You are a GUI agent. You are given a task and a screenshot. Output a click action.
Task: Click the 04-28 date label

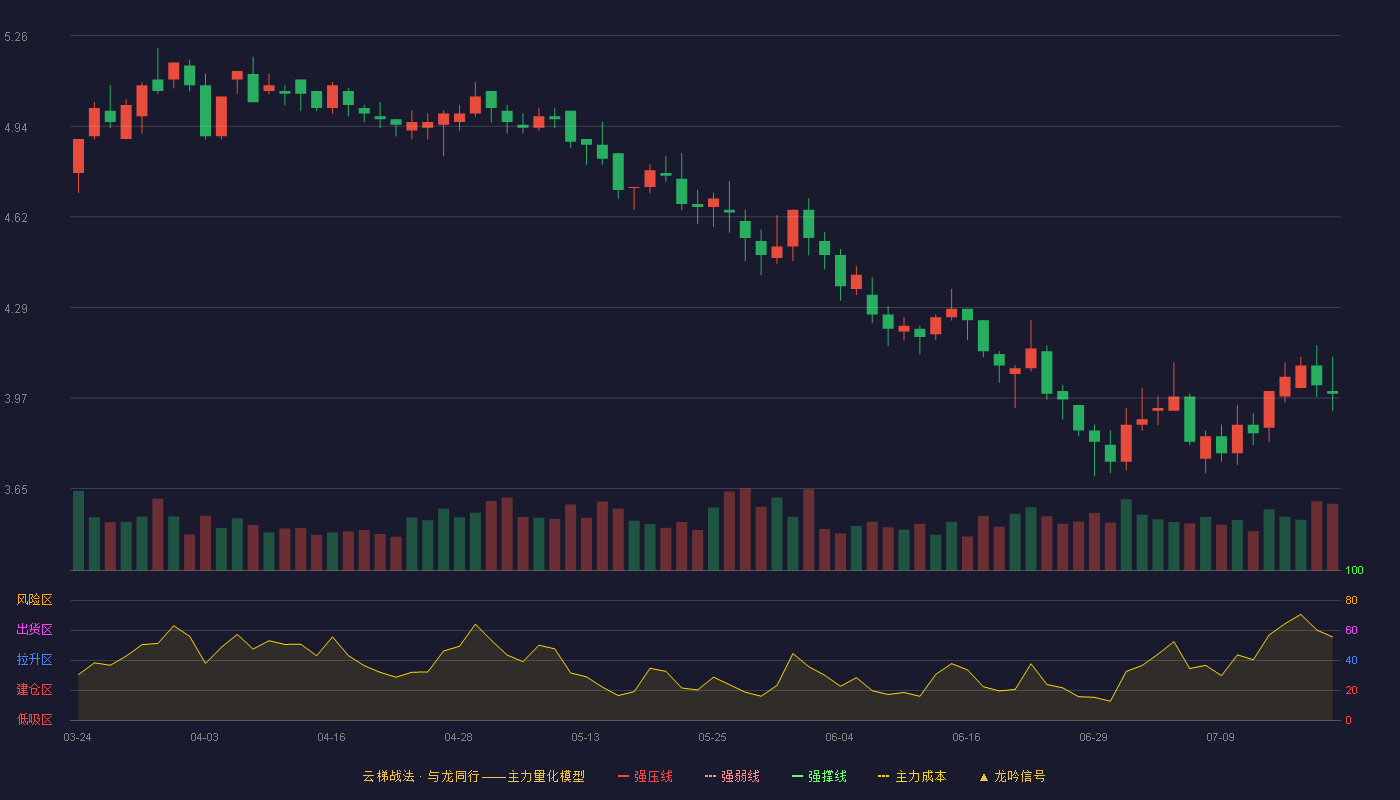click(458, 737)
